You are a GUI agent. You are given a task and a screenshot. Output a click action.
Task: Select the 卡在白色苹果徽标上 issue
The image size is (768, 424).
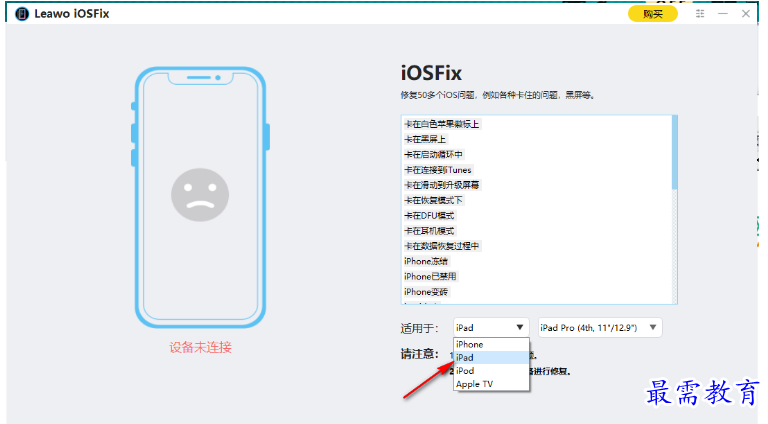442,124
